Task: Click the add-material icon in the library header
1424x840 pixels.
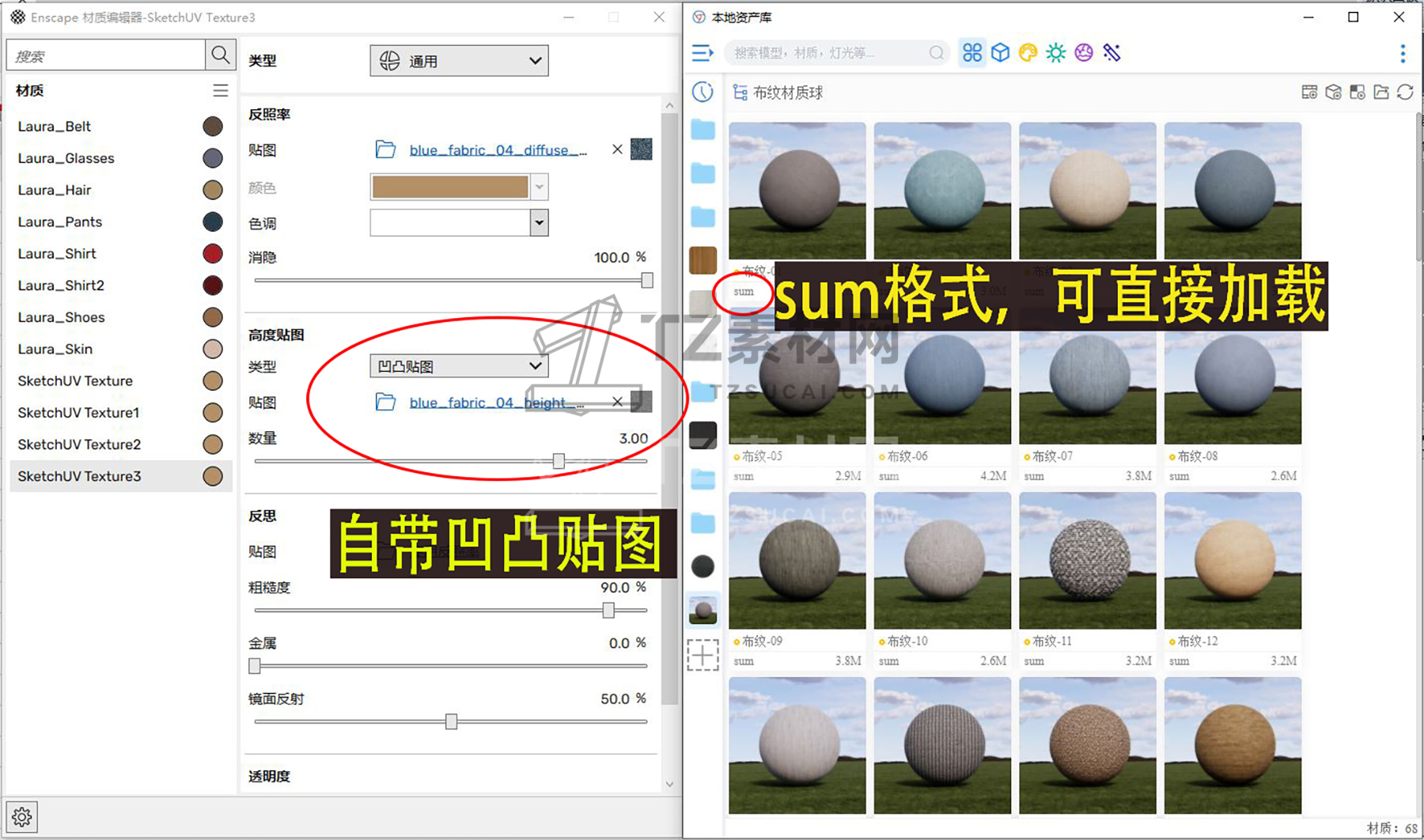Action: pos(1358,93)
